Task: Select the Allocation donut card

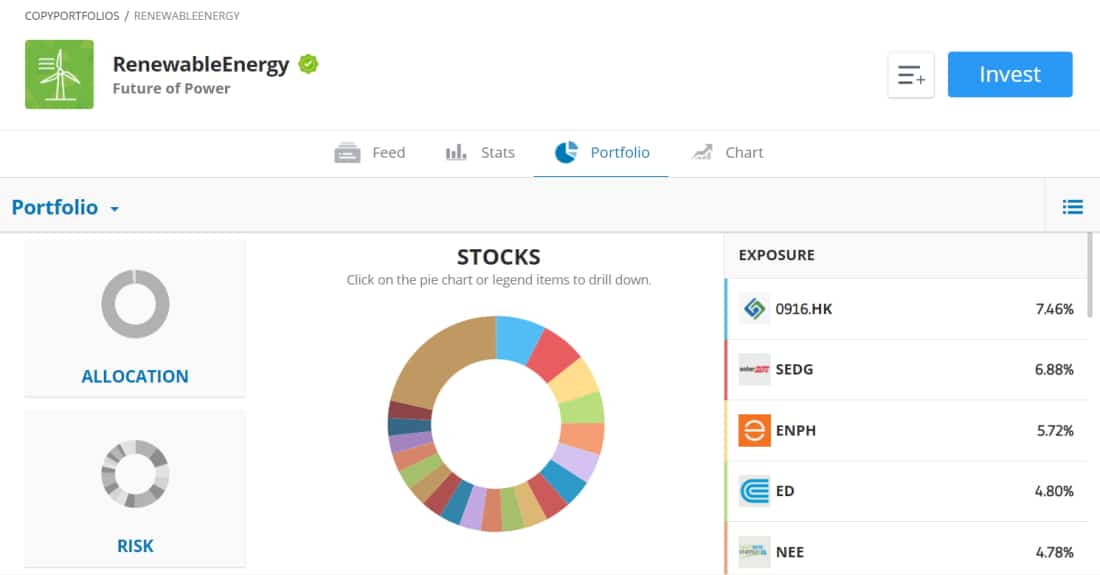Action: pos(135,318)
